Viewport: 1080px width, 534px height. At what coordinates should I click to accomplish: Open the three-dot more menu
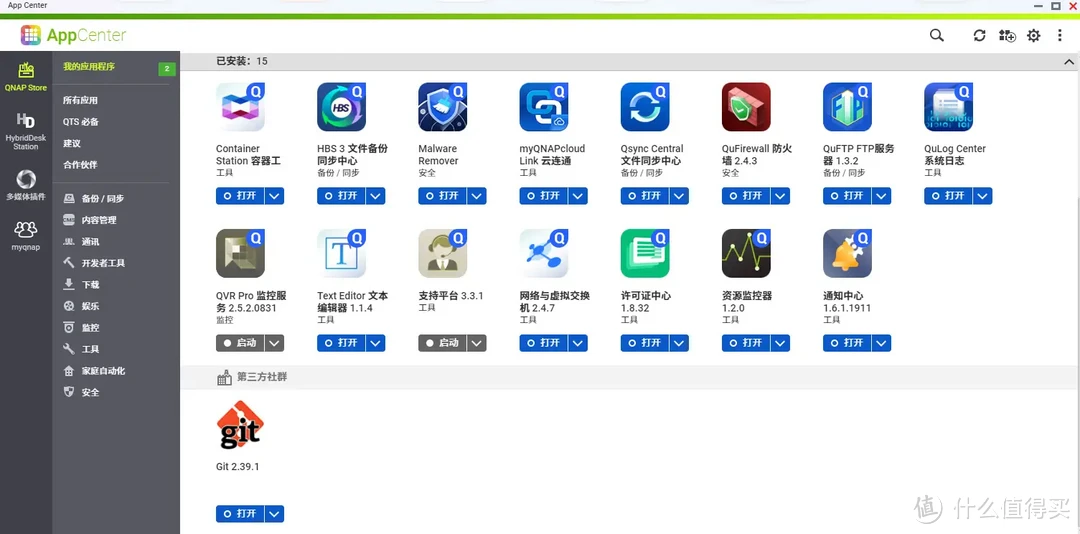1060,35
